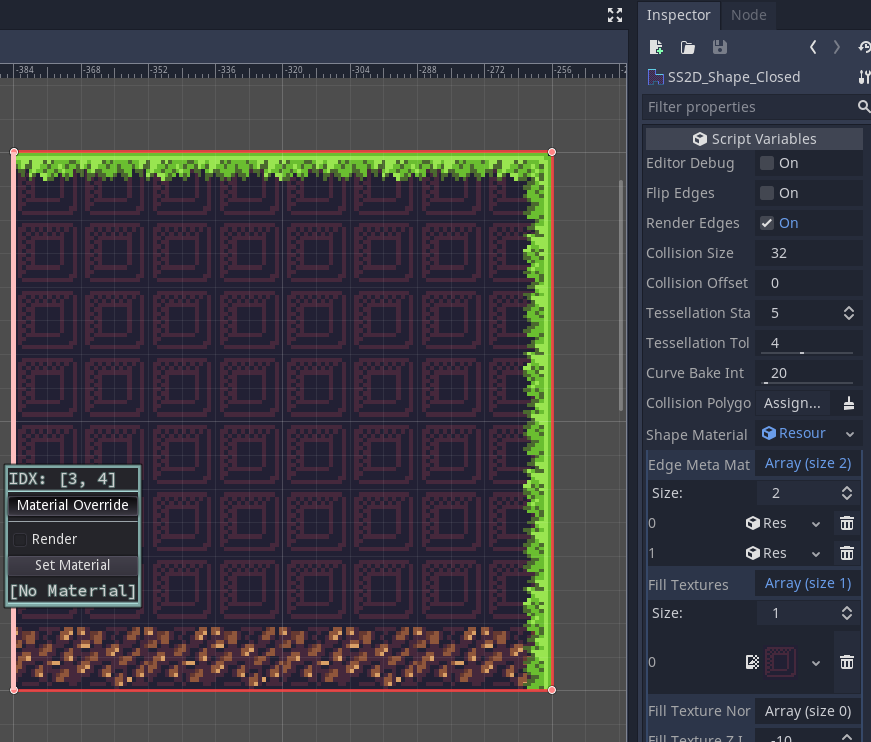871x742 pixels.
Task: Enable the Editor Debug checkbox
Action: click(767, 163)
